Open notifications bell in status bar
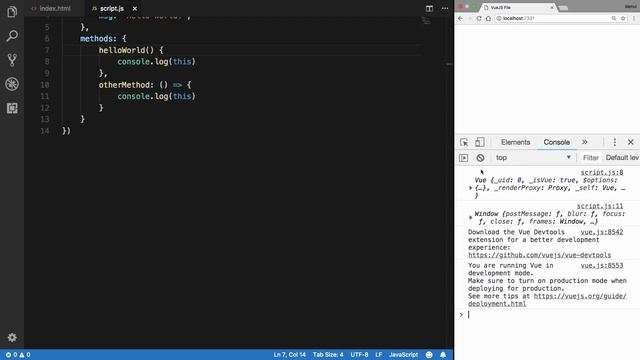The image size is (640, 360). click(443, 355)
